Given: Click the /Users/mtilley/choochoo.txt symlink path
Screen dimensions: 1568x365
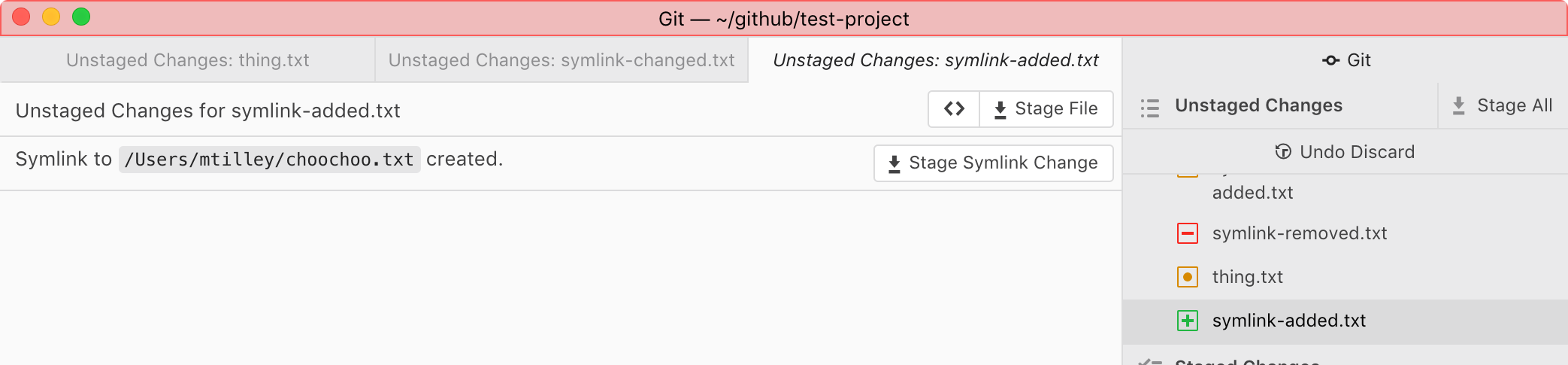Looking at the screenshot, I should click(269, 160).
